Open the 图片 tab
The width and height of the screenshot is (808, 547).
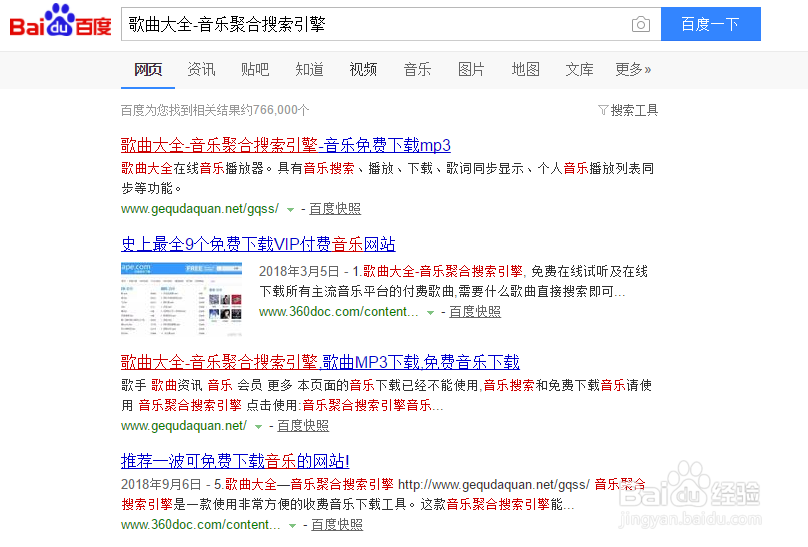[472, 70]
